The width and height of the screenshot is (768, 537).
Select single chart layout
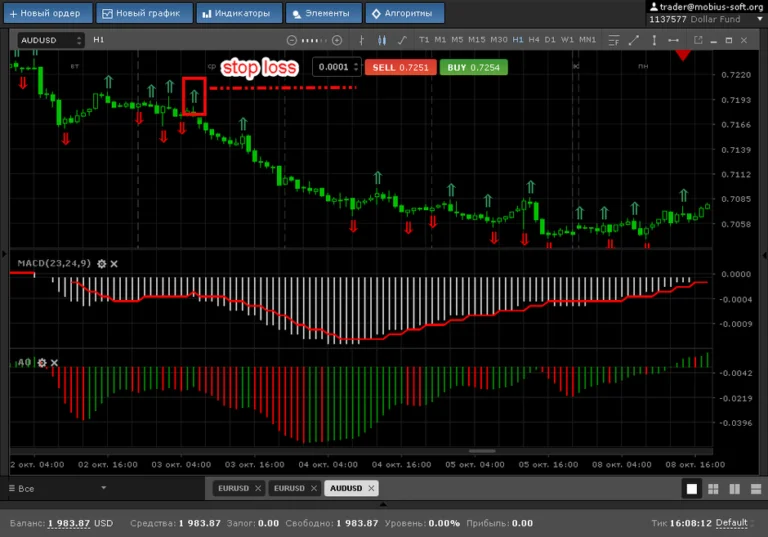point(692,489)
